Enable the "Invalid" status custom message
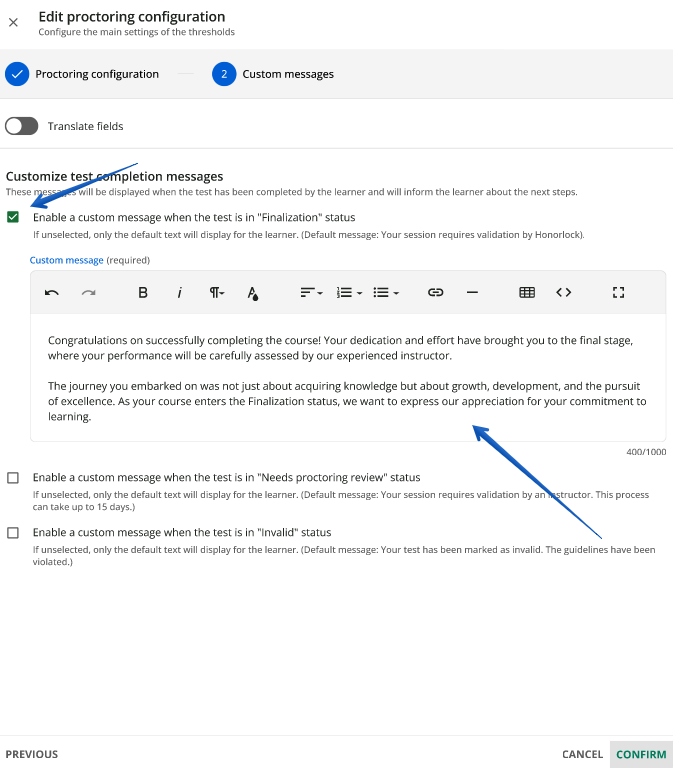The image size is (673, 768). pos(13,532)
